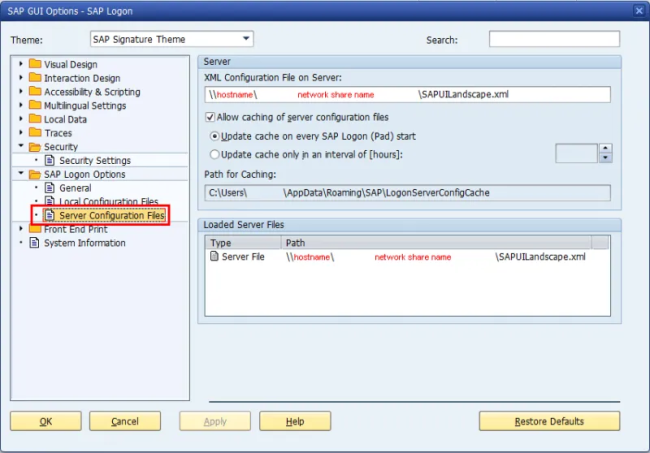This screenshot has width=650, height=453.
Task: Click the Interaction Design label
Action: click(x=82, y=78)
